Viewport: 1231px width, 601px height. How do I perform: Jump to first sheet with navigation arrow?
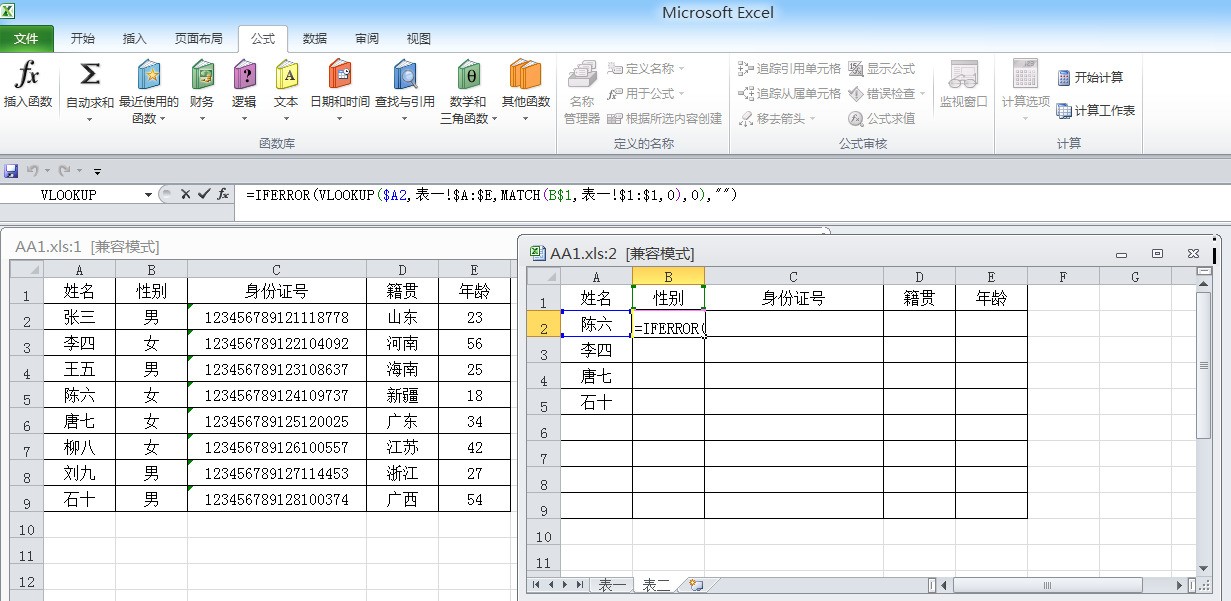pyautogui.click(x=537, y=585)
